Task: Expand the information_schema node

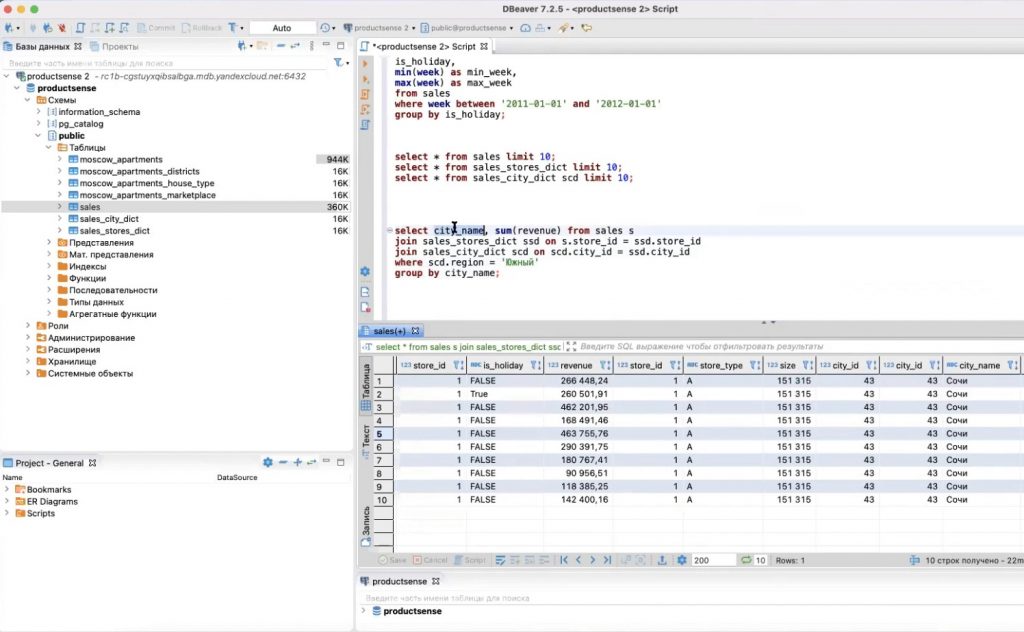Action: point(39,112)
